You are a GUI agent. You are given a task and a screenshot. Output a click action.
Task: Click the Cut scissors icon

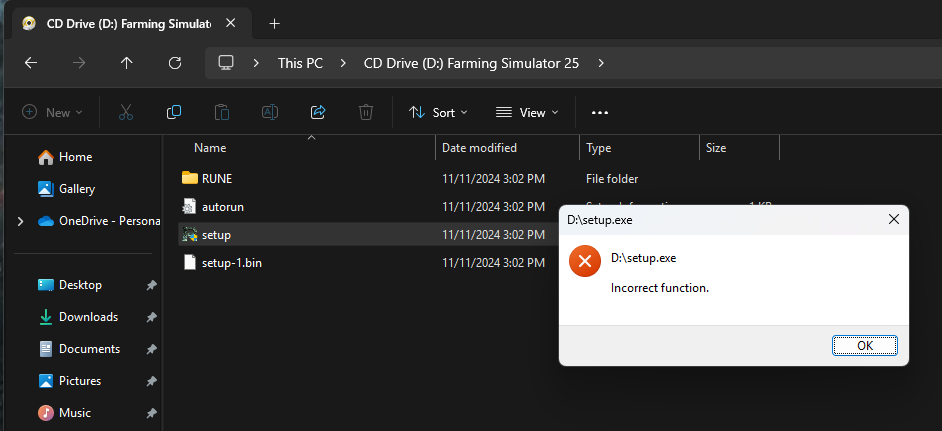pyautogui.click(x=126, y=112)
